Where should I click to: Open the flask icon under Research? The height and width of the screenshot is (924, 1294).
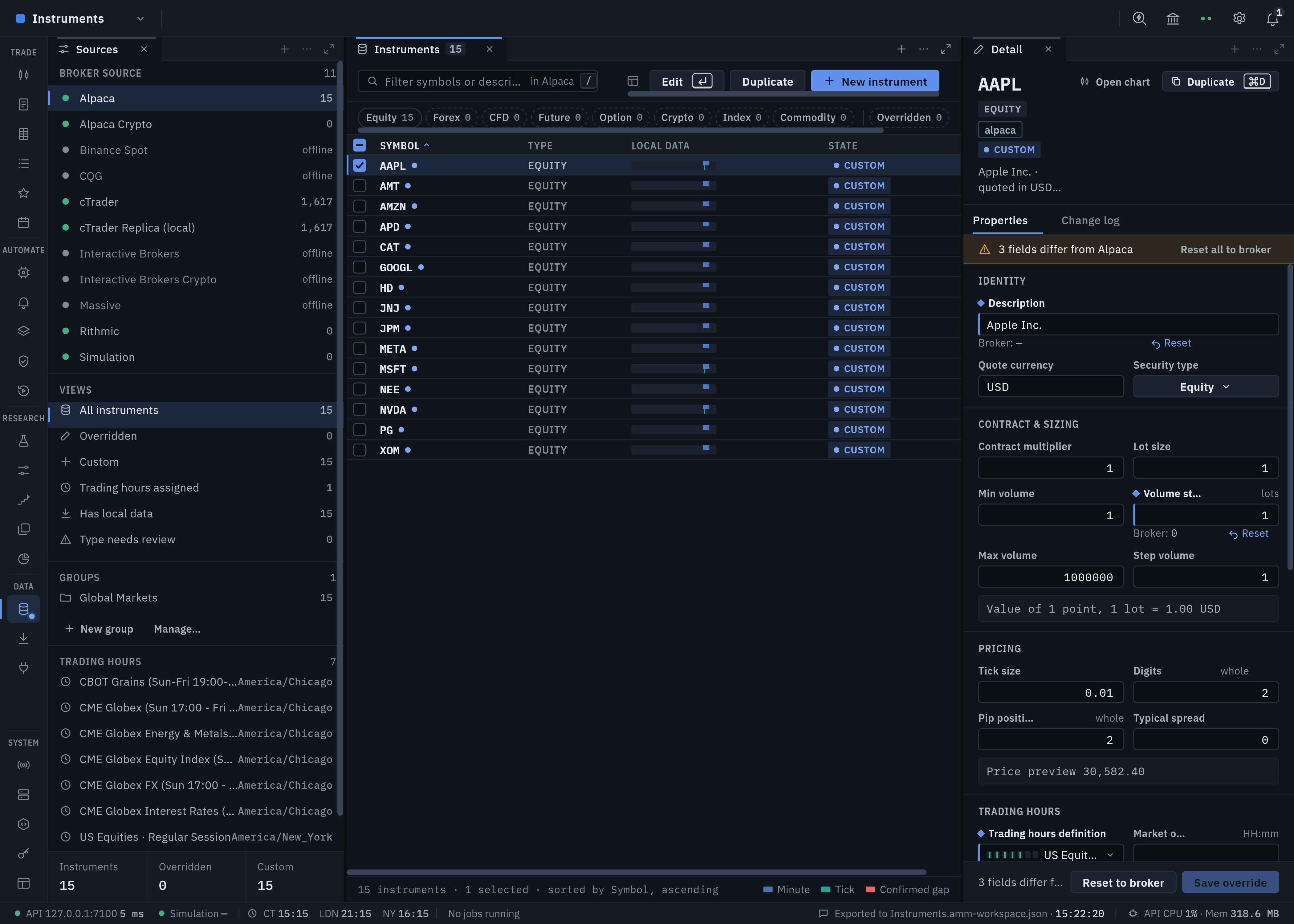pos(23,440)
